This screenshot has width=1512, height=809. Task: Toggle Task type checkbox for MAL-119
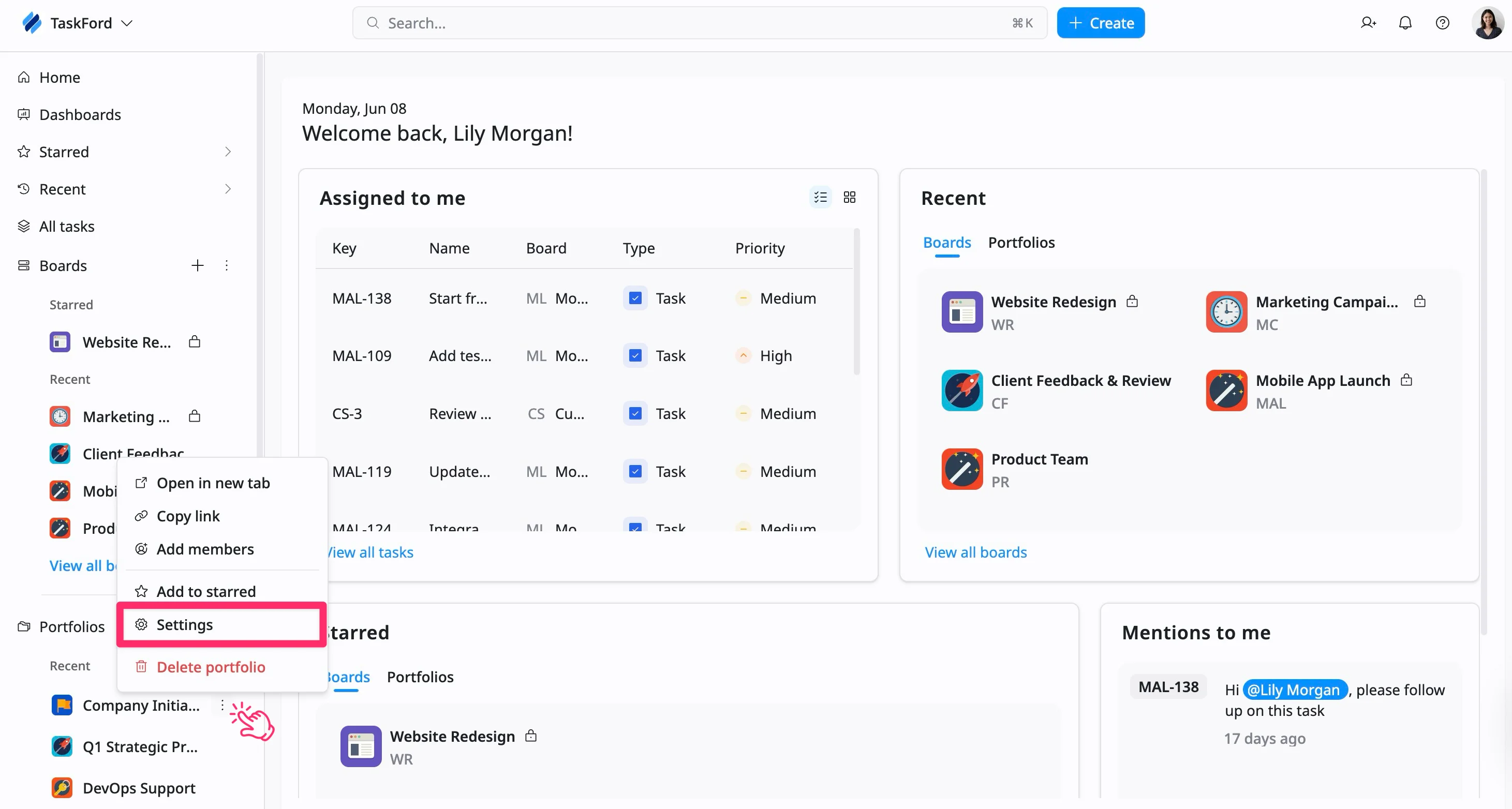634,471
